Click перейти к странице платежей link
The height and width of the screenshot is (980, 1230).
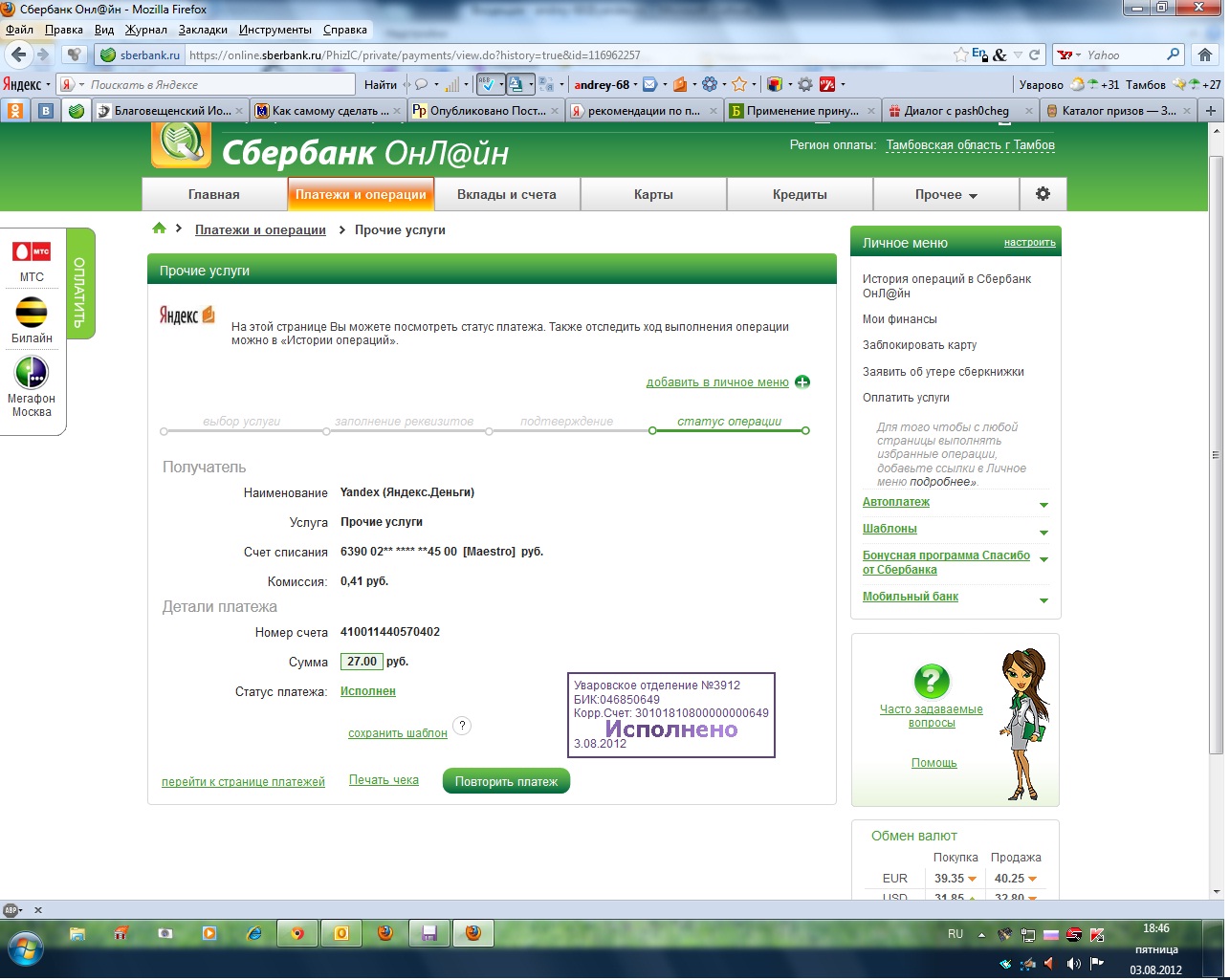point(243,781)
